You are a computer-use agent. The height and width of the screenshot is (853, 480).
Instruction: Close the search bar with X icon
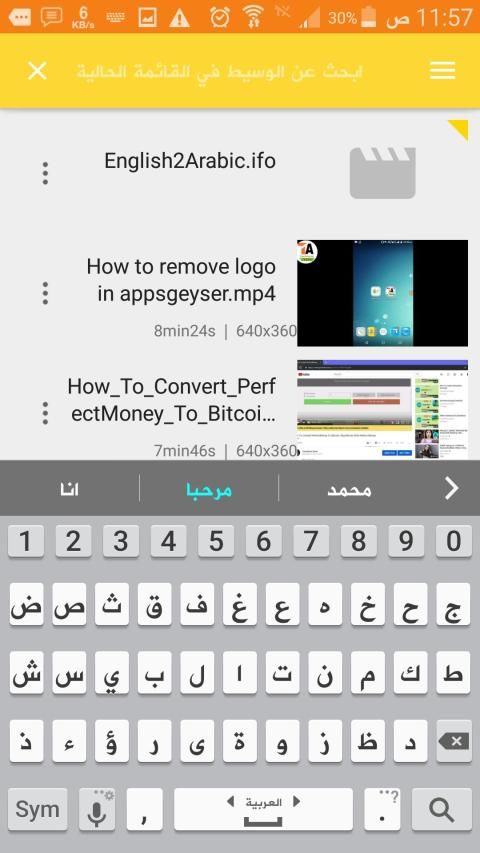tap(37, 71)
